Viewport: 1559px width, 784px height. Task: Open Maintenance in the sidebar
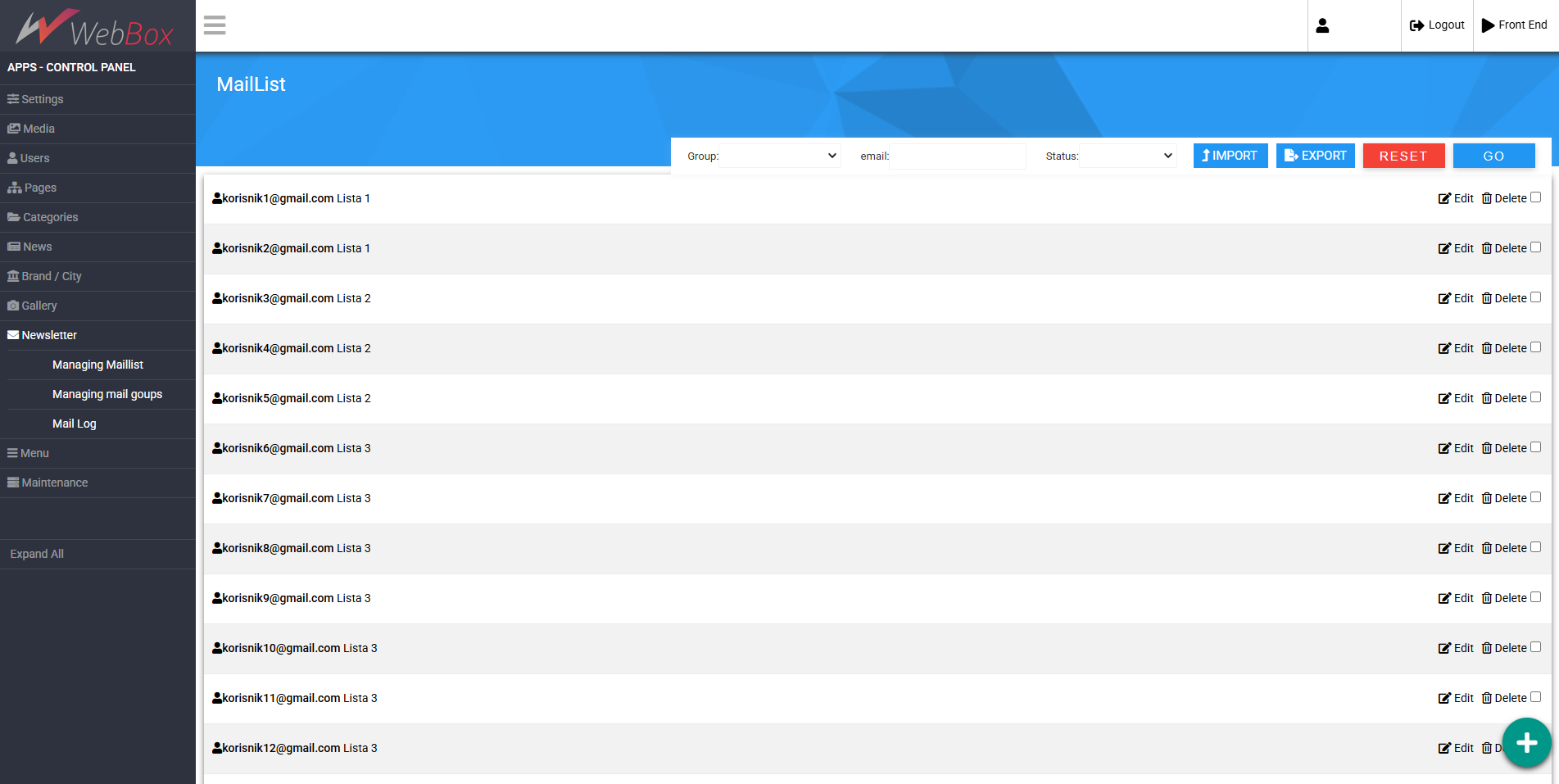97,483
